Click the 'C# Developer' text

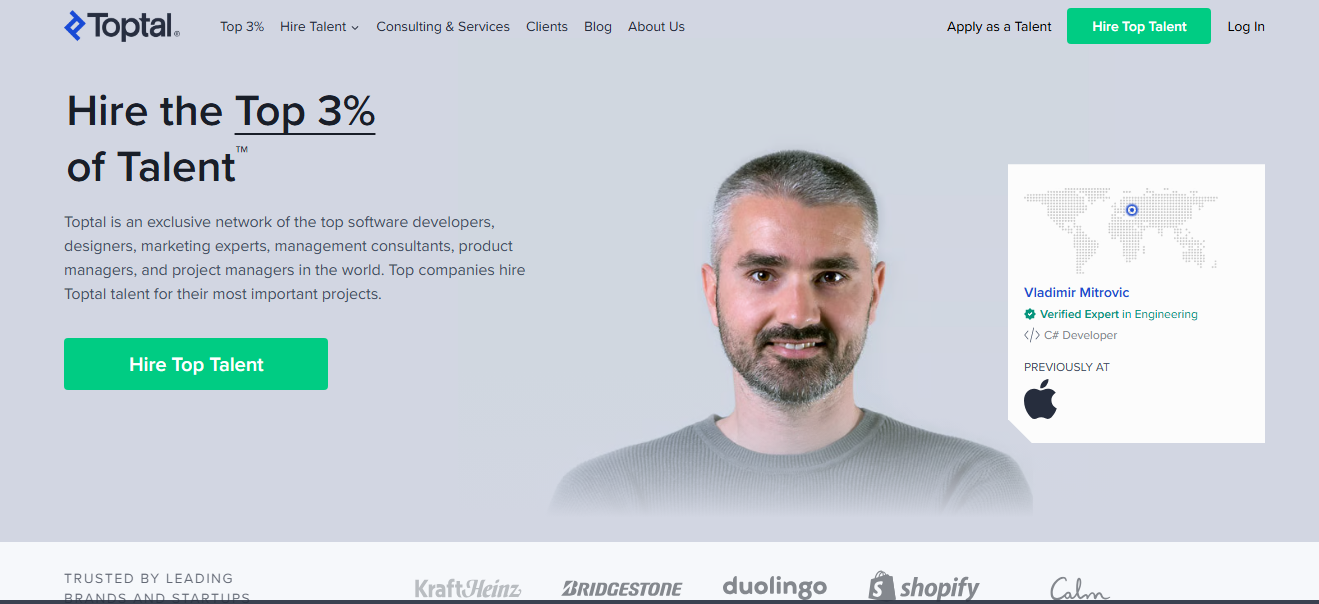point(1081,335)
